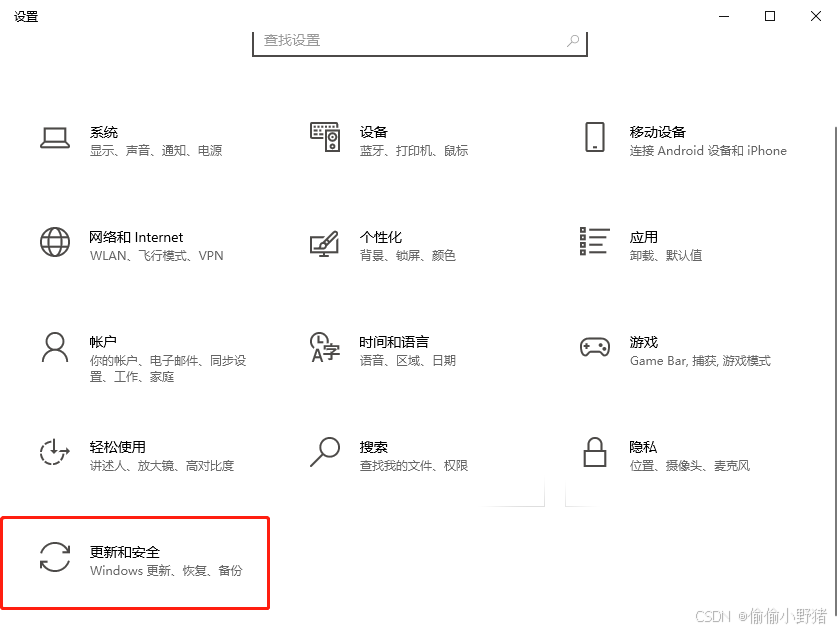Click the globe icon for 网络和 Internet
Screen dimensions: 839x632
(x=55, y=242)
